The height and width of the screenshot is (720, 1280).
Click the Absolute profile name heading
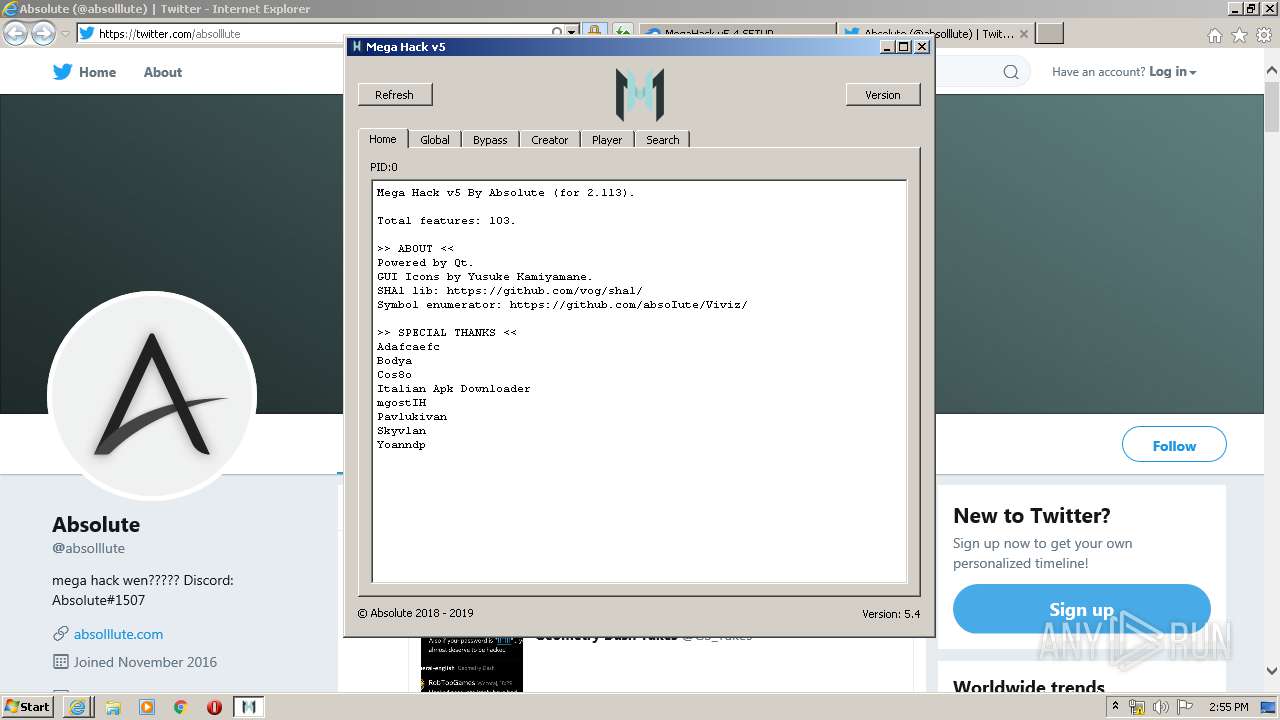pyautogui.click(x=96, y=525)
